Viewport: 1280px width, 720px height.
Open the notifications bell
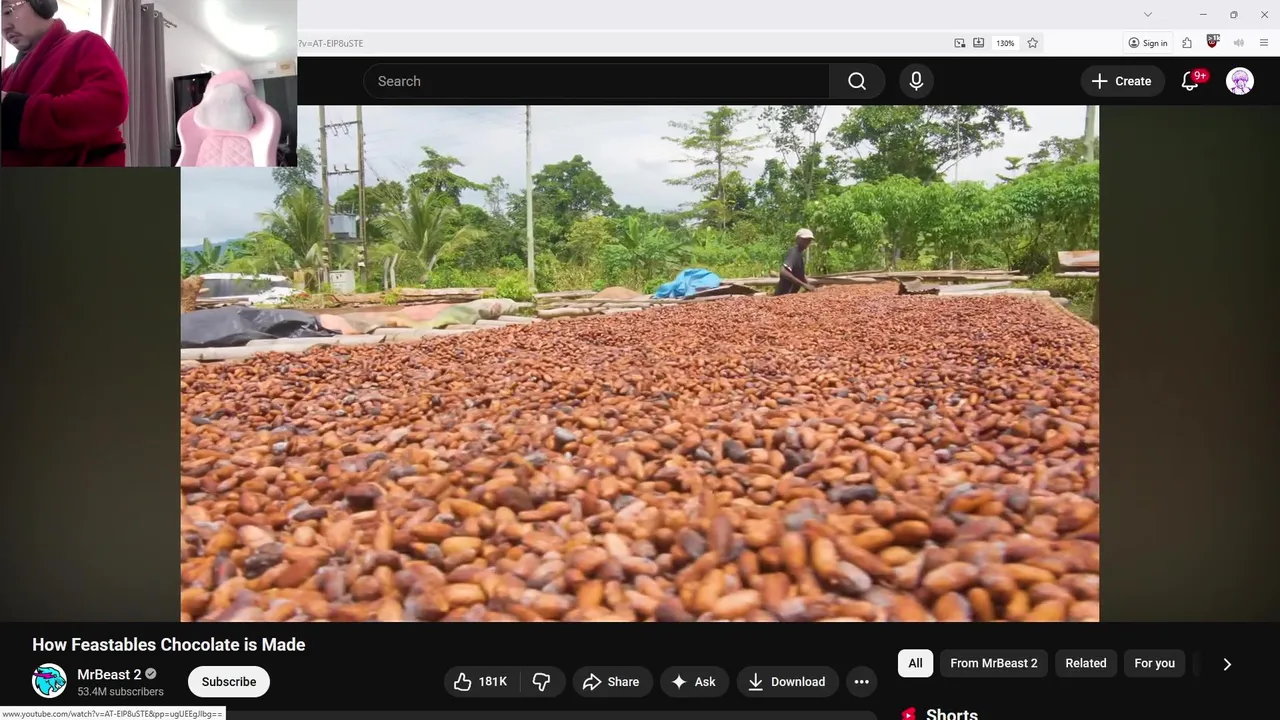(x=1190, y=81)
